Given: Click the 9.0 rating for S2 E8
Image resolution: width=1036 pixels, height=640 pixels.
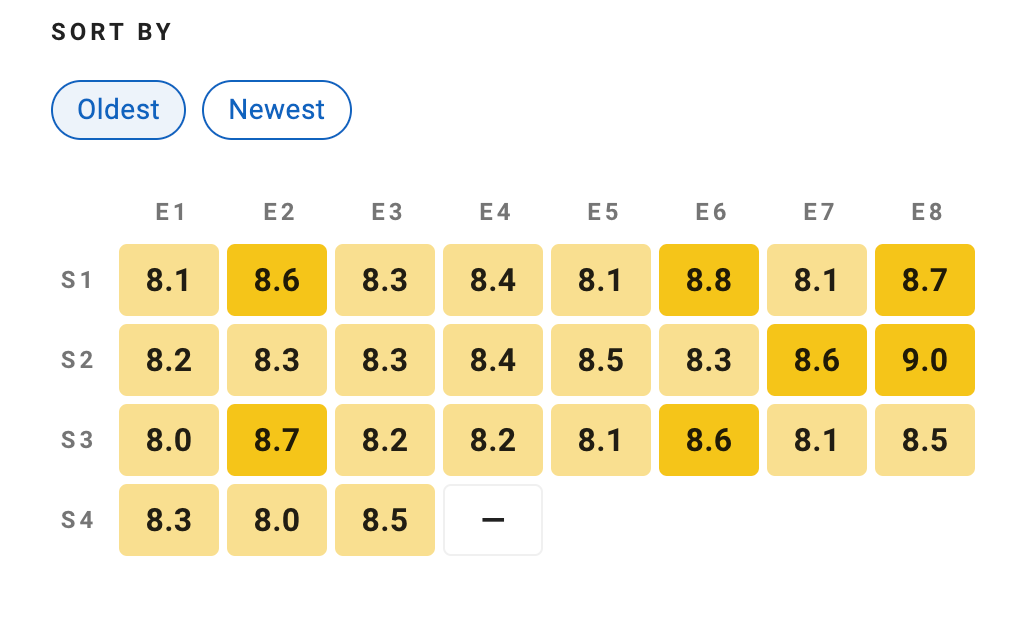Looking at the screenshot, I should point(925,360).
